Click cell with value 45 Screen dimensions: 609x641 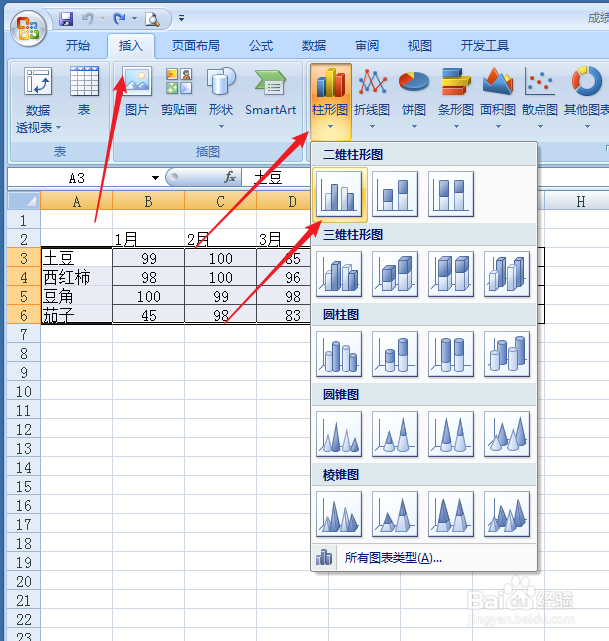[148, 315]
